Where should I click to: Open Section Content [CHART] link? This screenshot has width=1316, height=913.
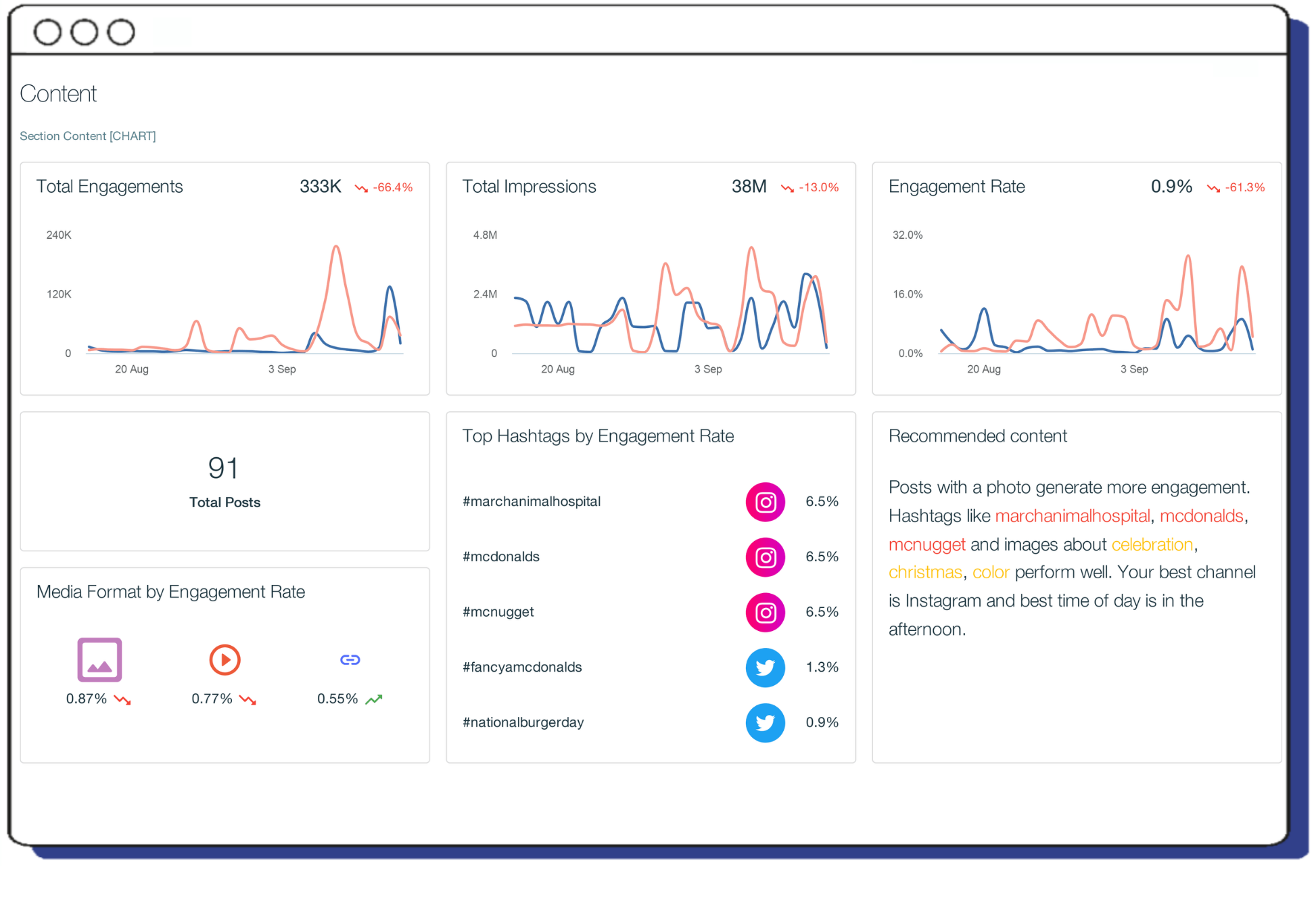click(88, 136)
